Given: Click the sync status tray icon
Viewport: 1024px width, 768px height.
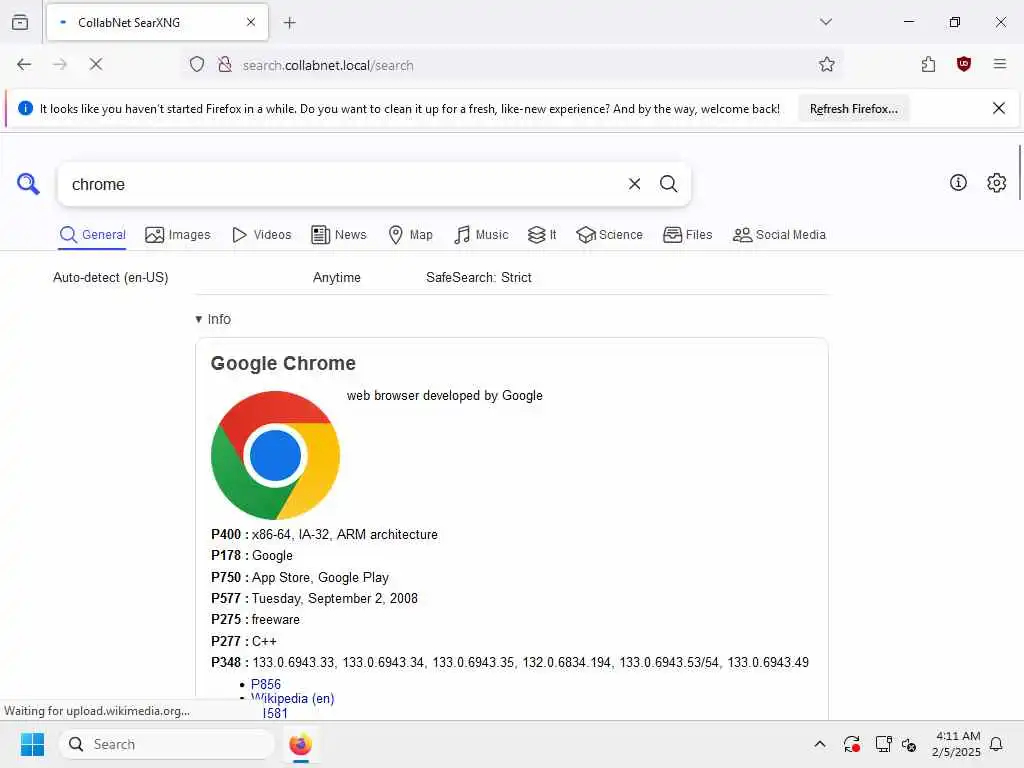Looking at the screenshot, I should click(851, 744).
